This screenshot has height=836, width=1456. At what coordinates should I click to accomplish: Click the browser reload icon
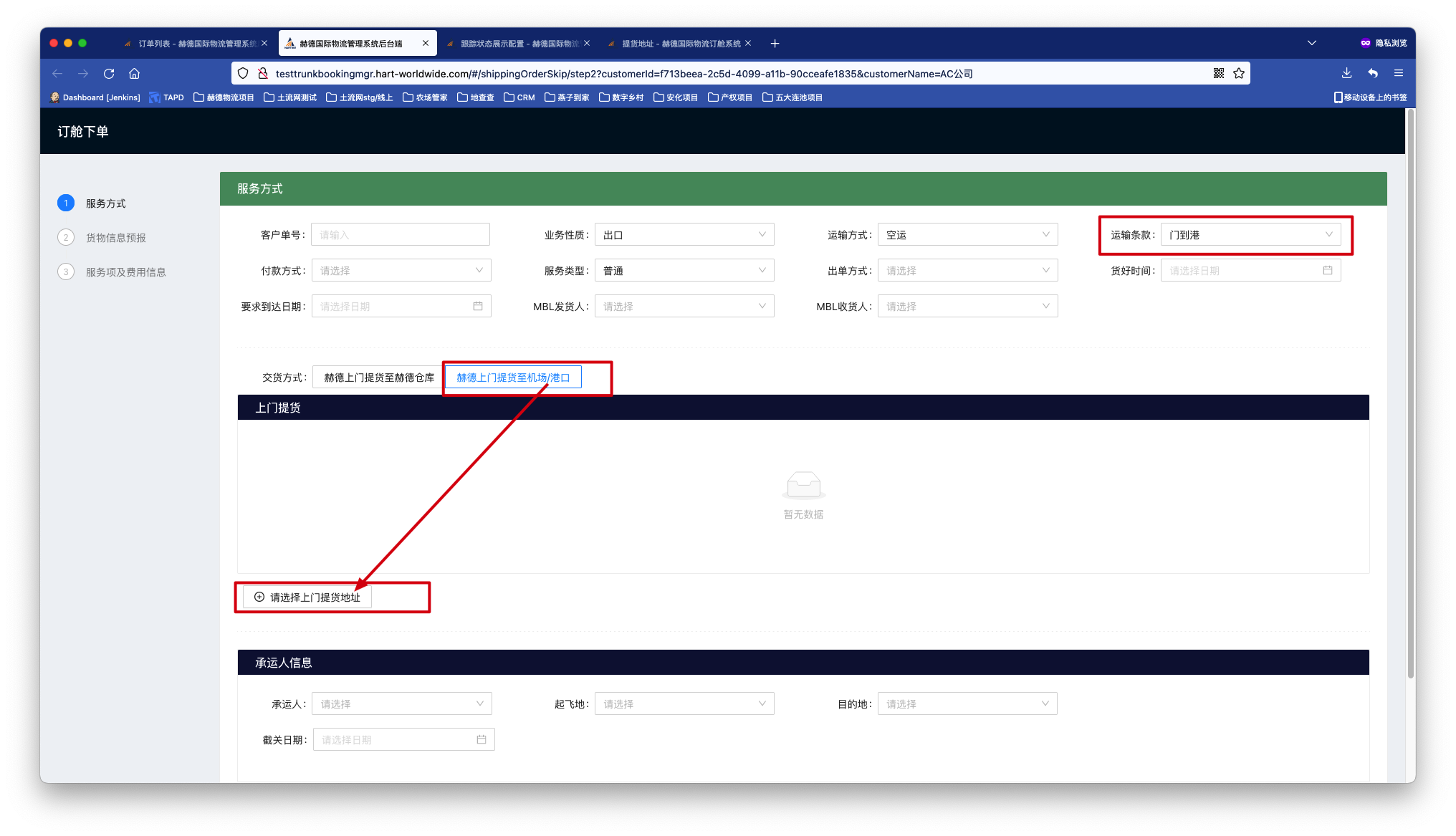point(109,73)
